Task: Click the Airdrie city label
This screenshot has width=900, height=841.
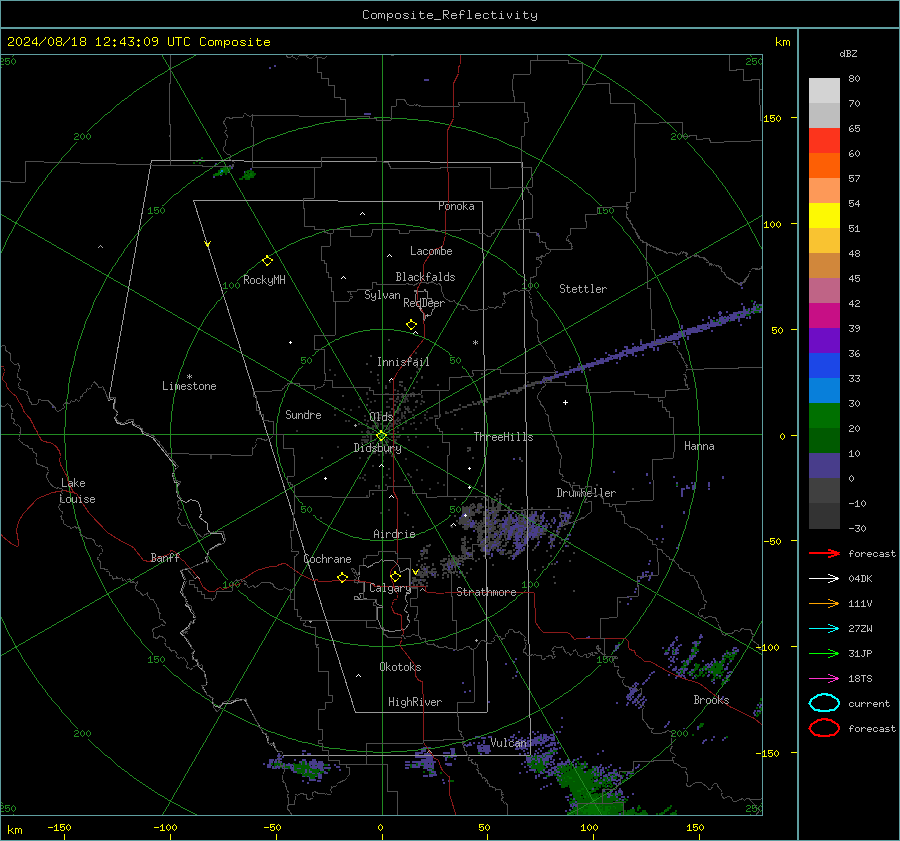Action: tap(394, 534)
